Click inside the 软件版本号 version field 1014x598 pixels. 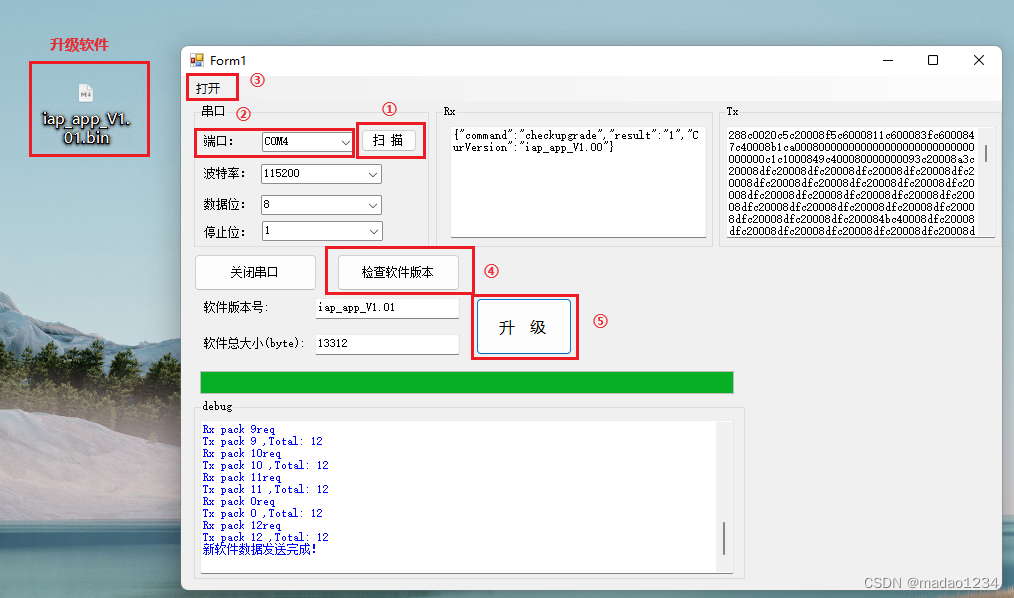click(x=385, y=308)
